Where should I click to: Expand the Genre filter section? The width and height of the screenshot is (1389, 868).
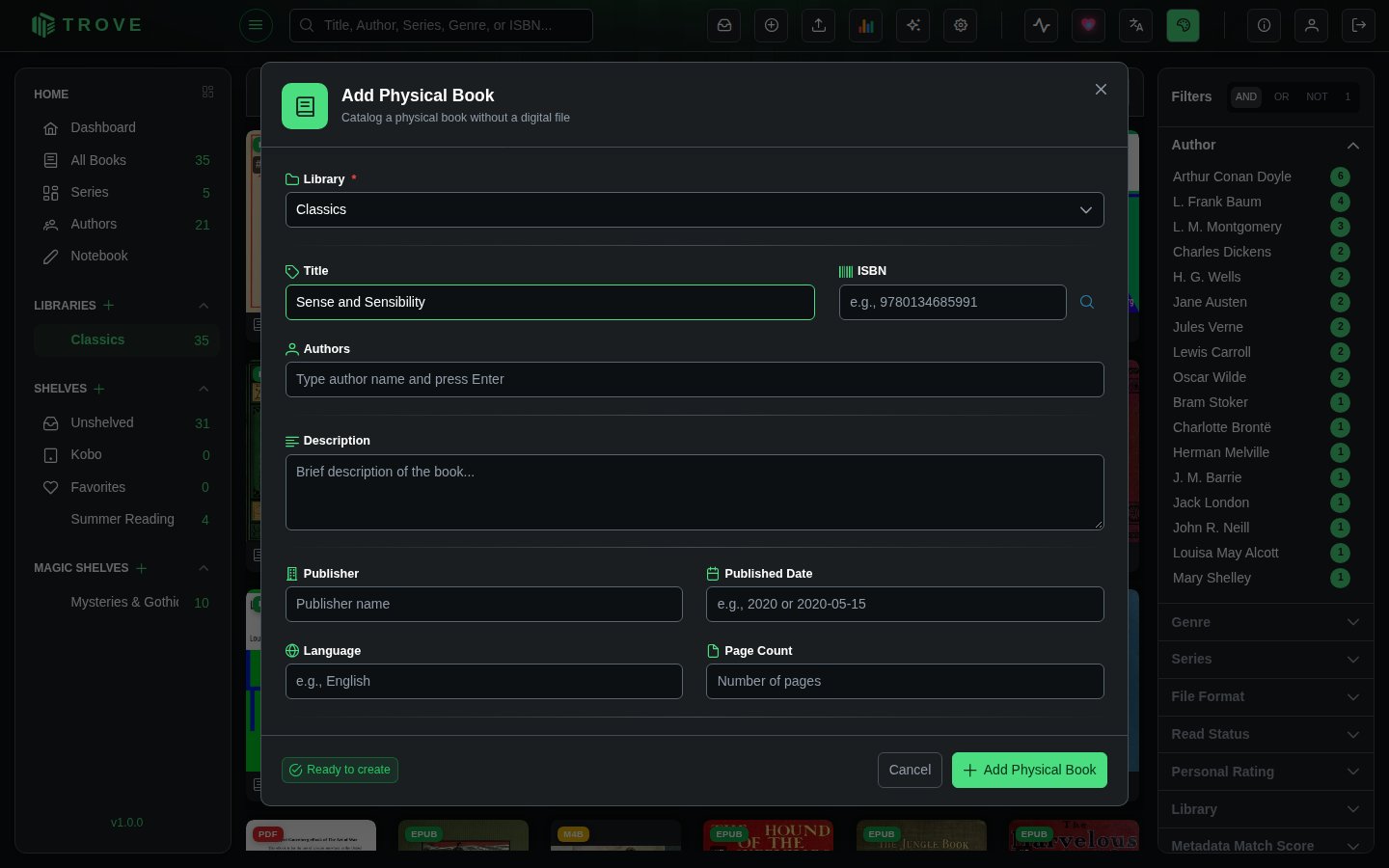click(1266, 623)
